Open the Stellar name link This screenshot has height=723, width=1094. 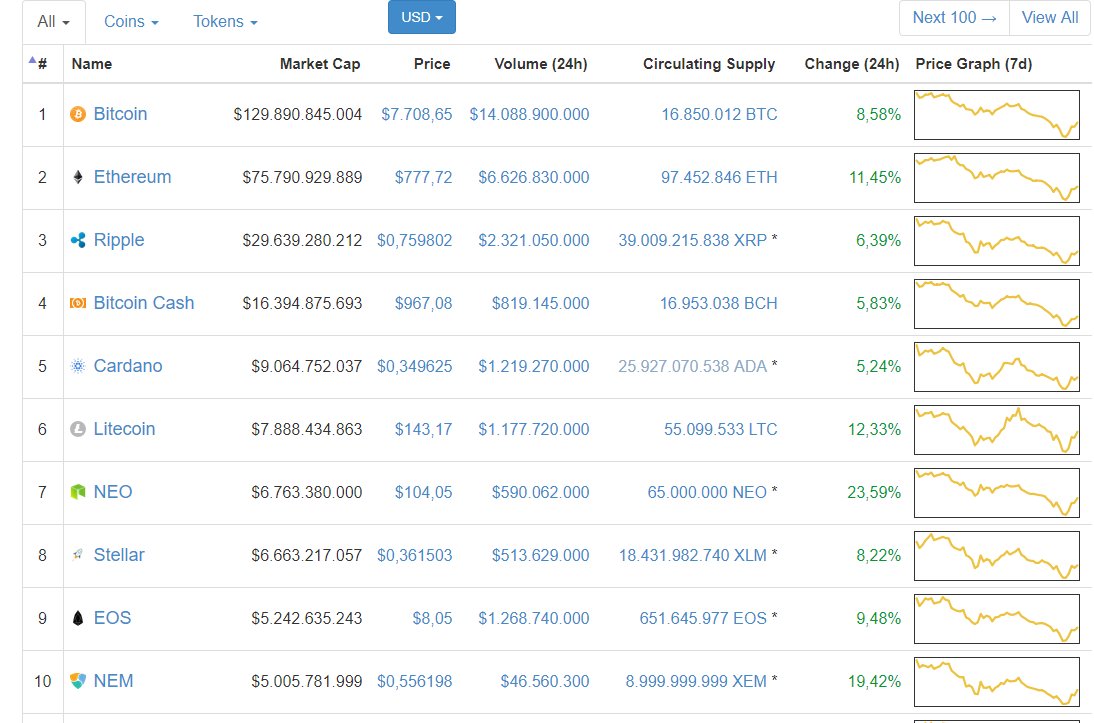click(x=119, y=555)
